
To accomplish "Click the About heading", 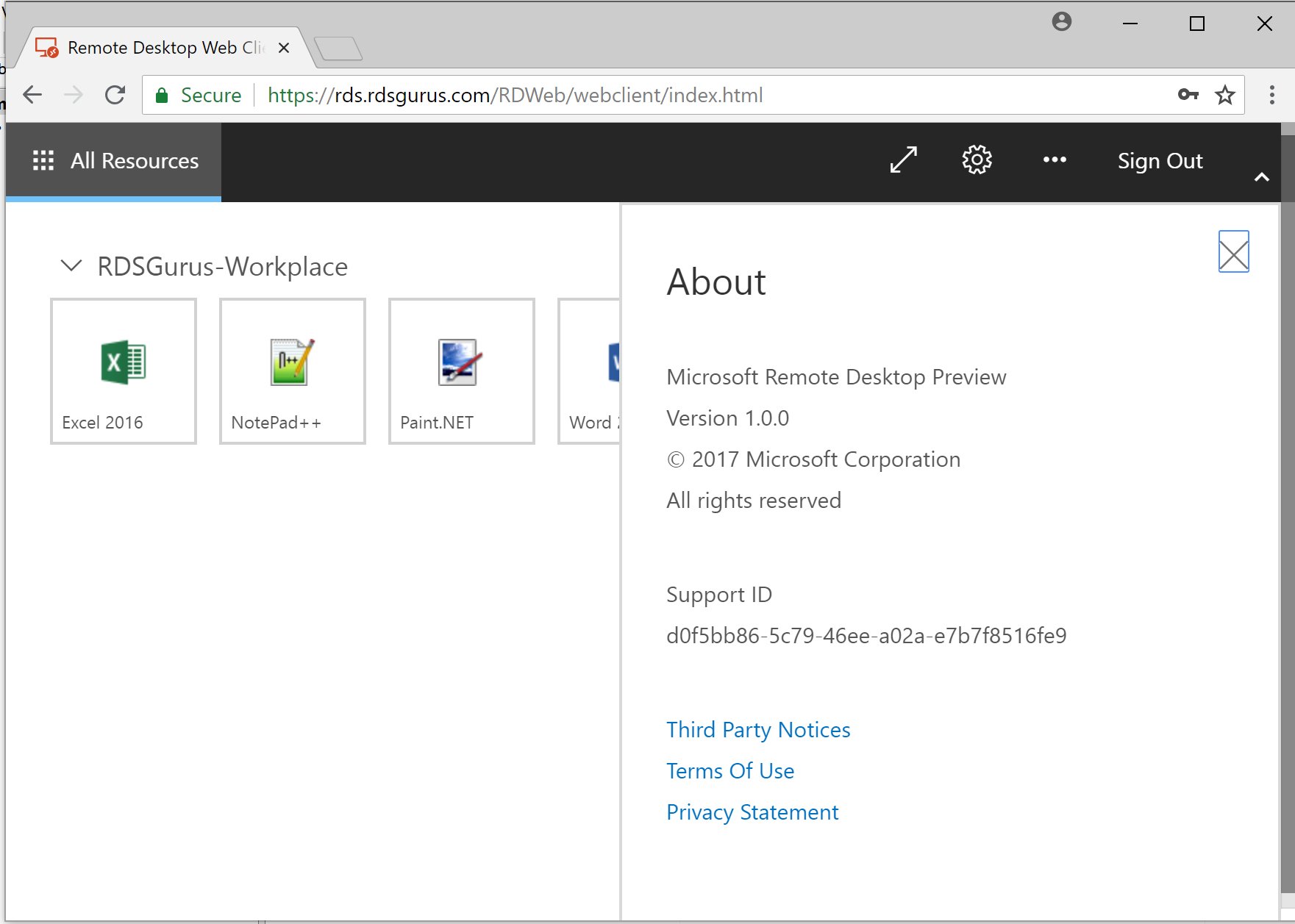I will click(716, 282).
